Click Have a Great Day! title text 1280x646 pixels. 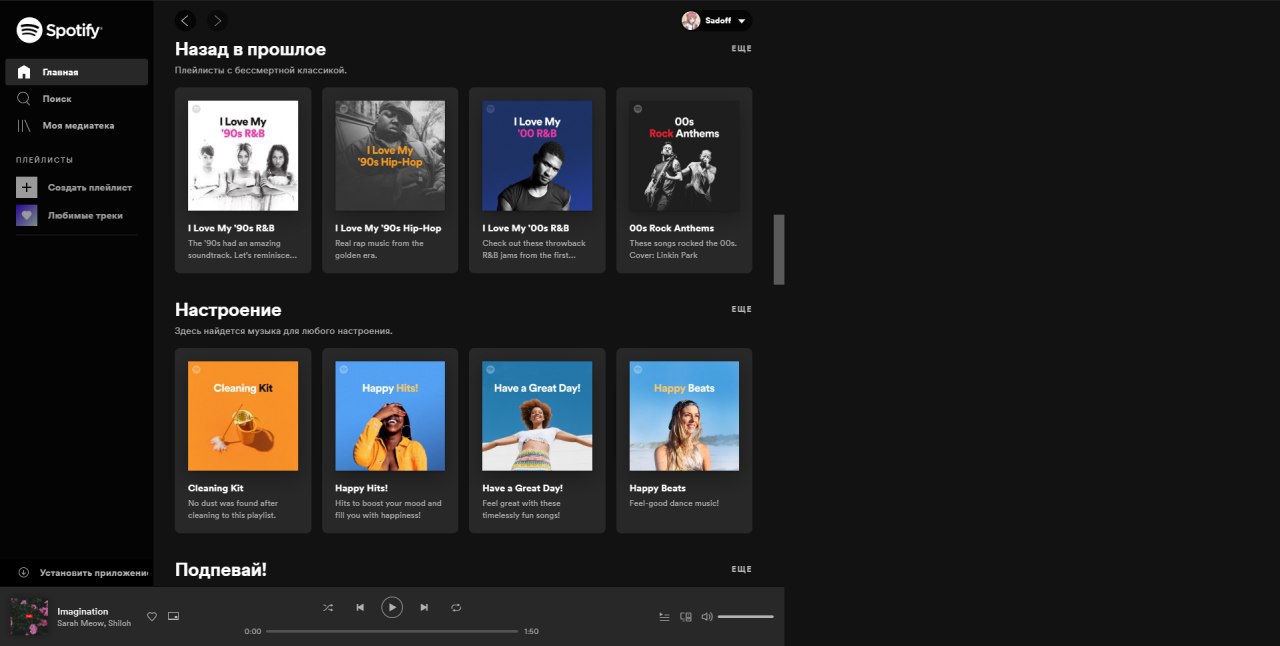pos(522,488)
